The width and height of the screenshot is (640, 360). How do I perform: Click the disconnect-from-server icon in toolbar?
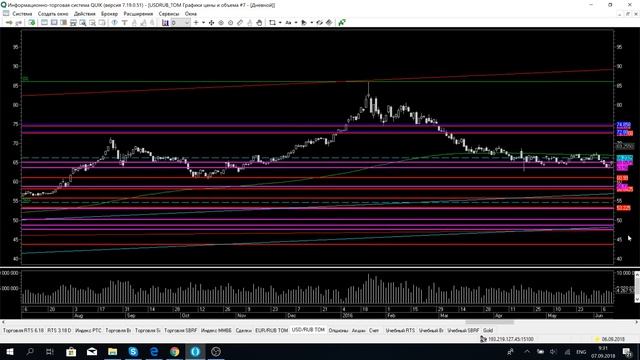click(19, 23)
